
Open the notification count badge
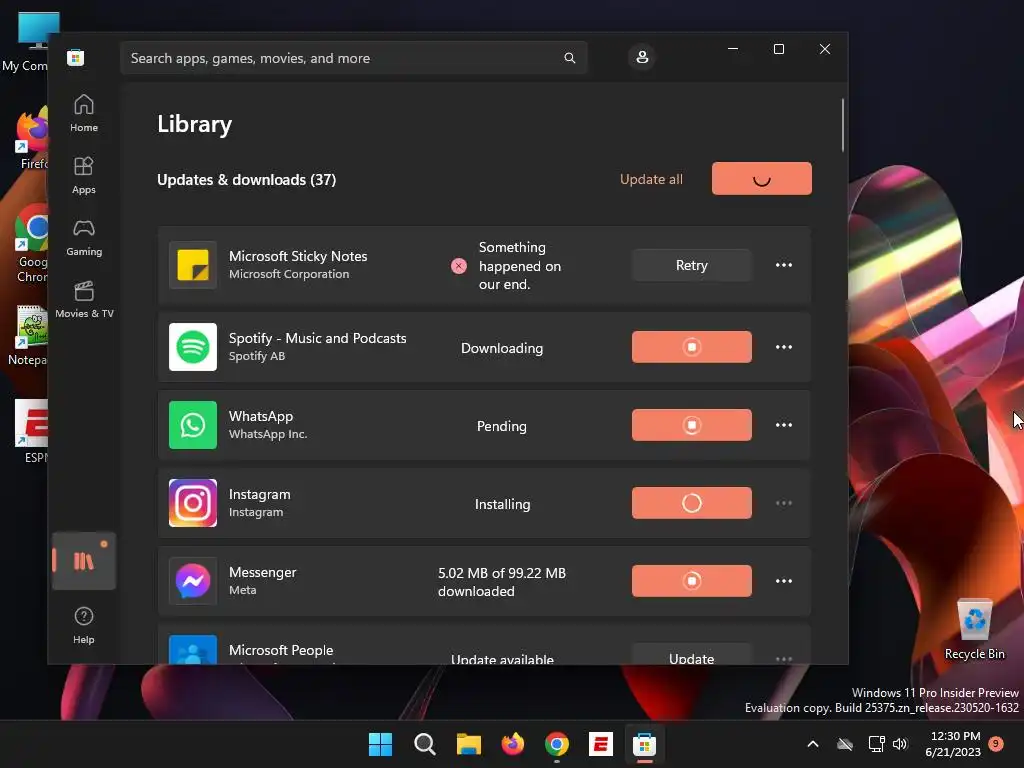tap(996, 743)
